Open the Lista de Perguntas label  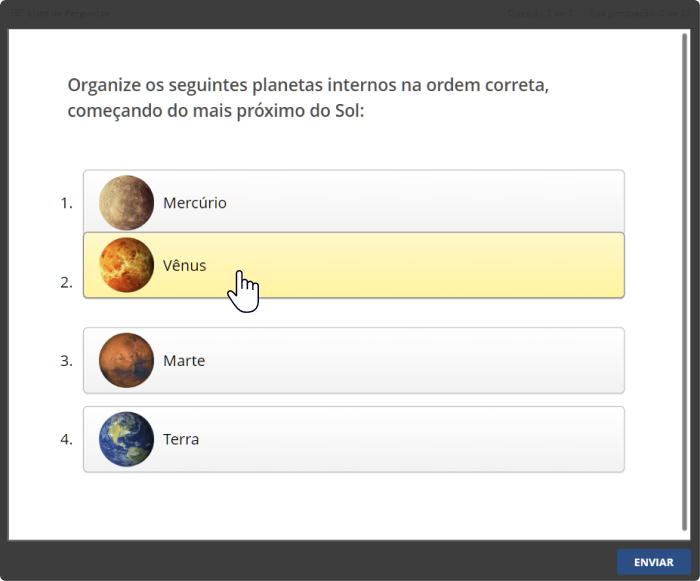click(x=69, y=13)
